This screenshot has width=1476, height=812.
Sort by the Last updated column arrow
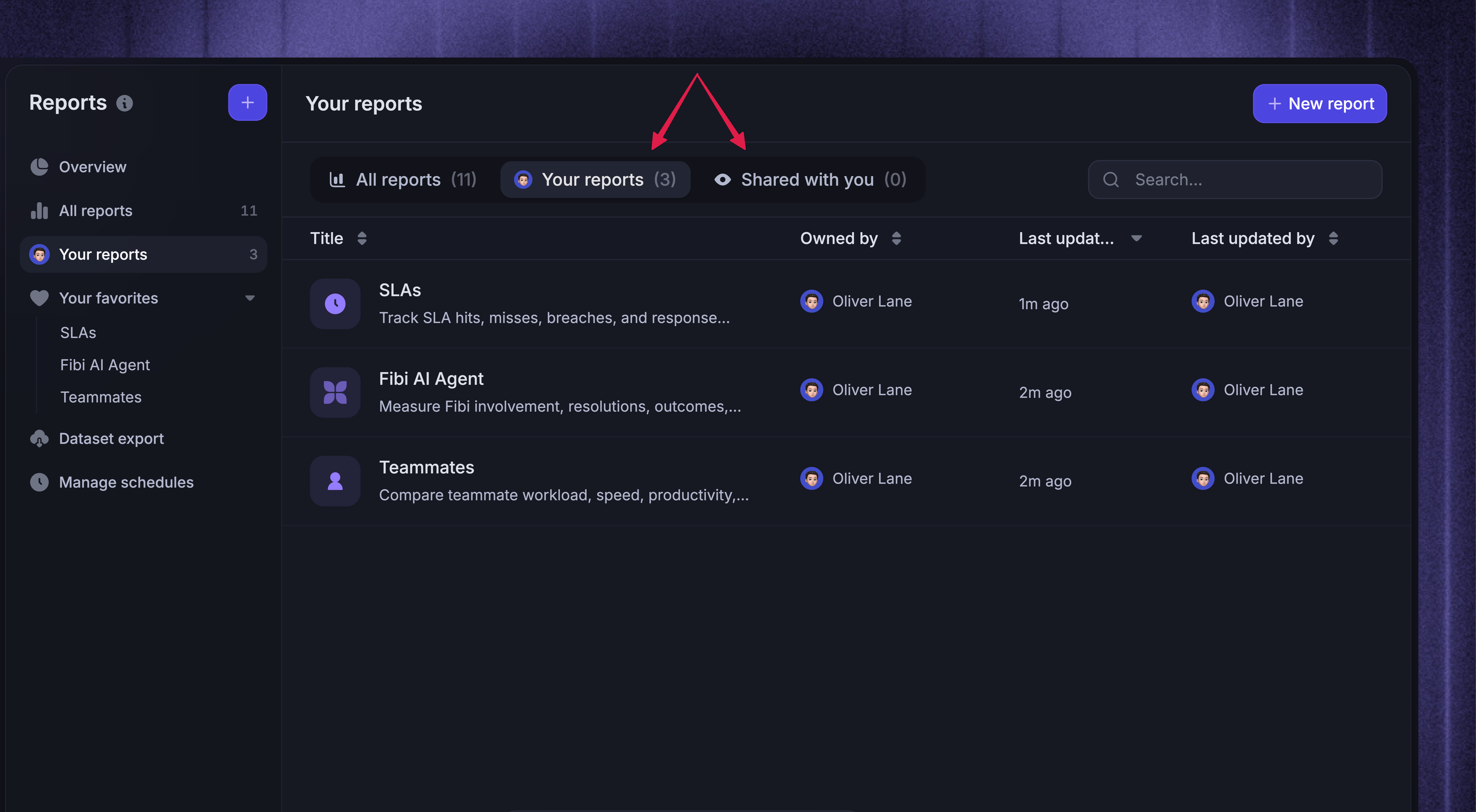[x=1137, y=238]
